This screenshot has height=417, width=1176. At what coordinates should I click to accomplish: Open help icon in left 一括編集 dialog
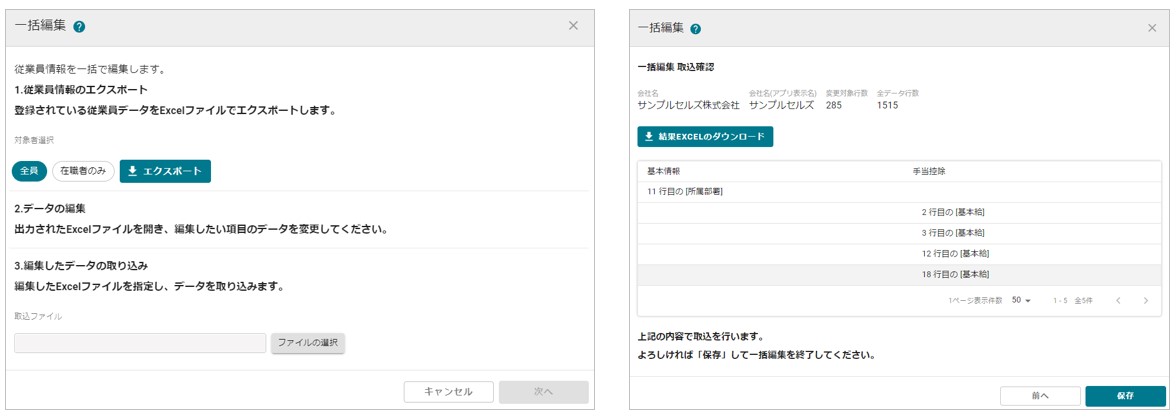click(80, 26)
